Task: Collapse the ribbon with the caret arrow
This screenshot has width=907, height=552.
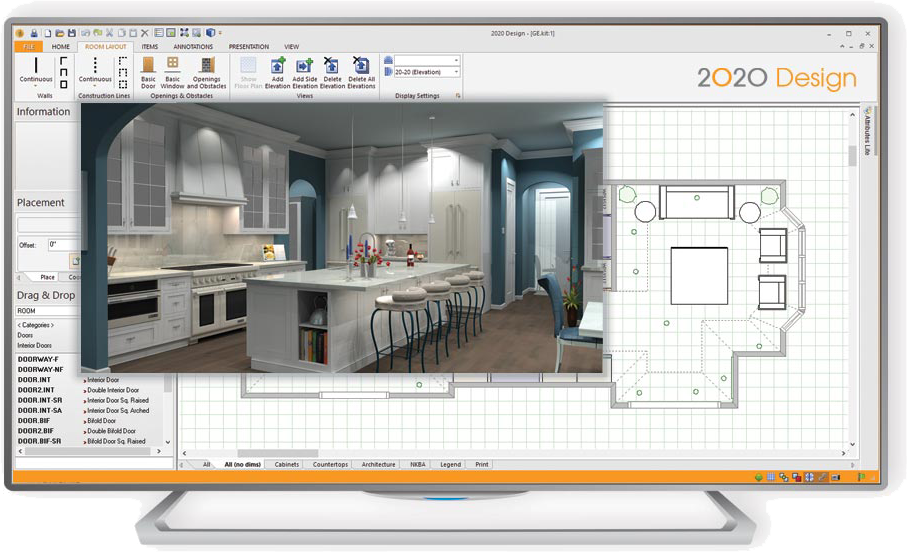Action: click(x=842, y=46)
